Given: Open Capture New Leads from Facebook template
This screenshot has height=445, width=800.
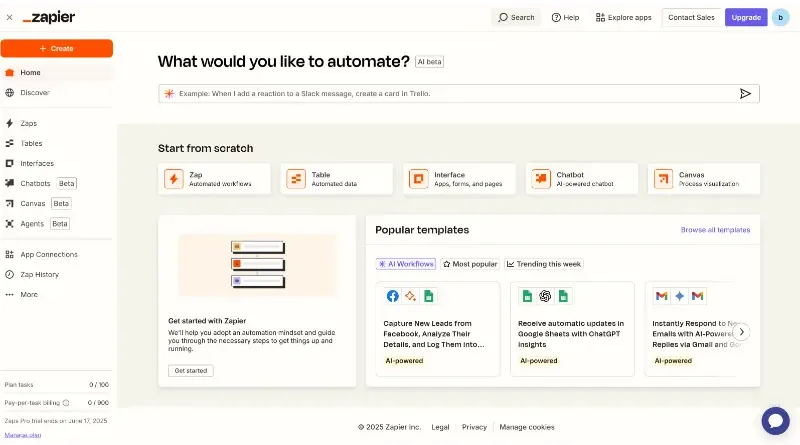Looking at the screenshot, I should tap(438, 329).
